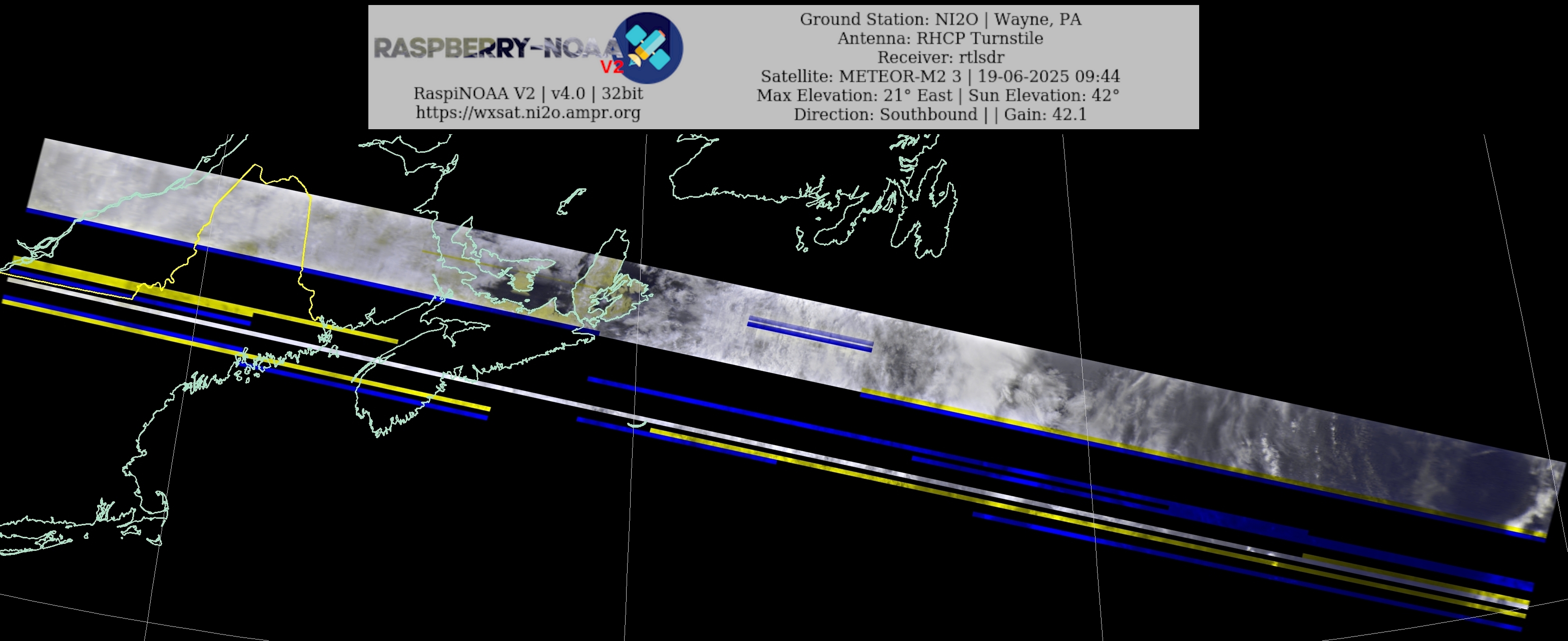Image resolution: width=1568 pixels, height=641 pixels.
Task: Click the 'Satellite: METEOR-M2 3' line
Action: (940, 76)
